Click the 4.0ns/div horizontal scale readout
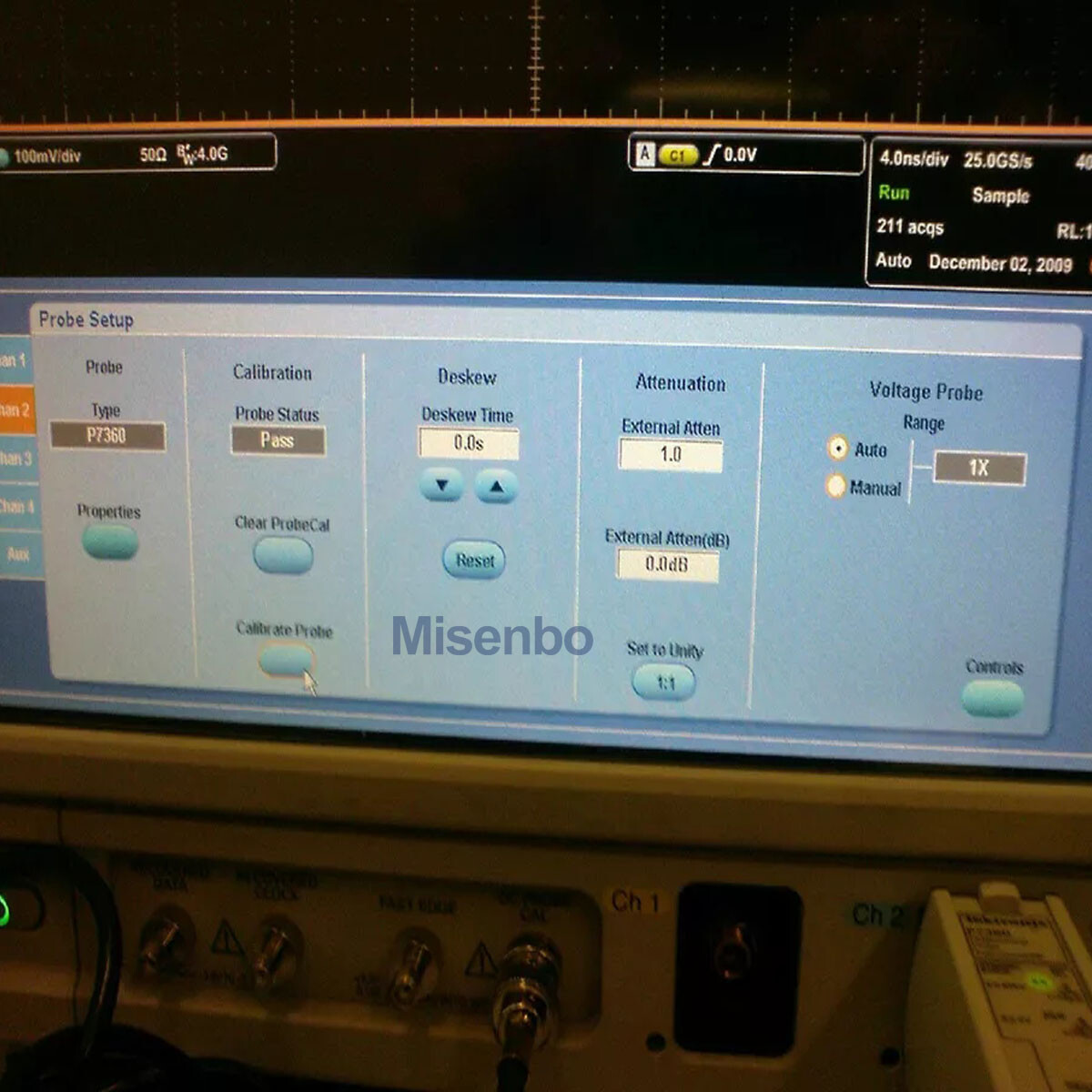 [x=914, y=158]
